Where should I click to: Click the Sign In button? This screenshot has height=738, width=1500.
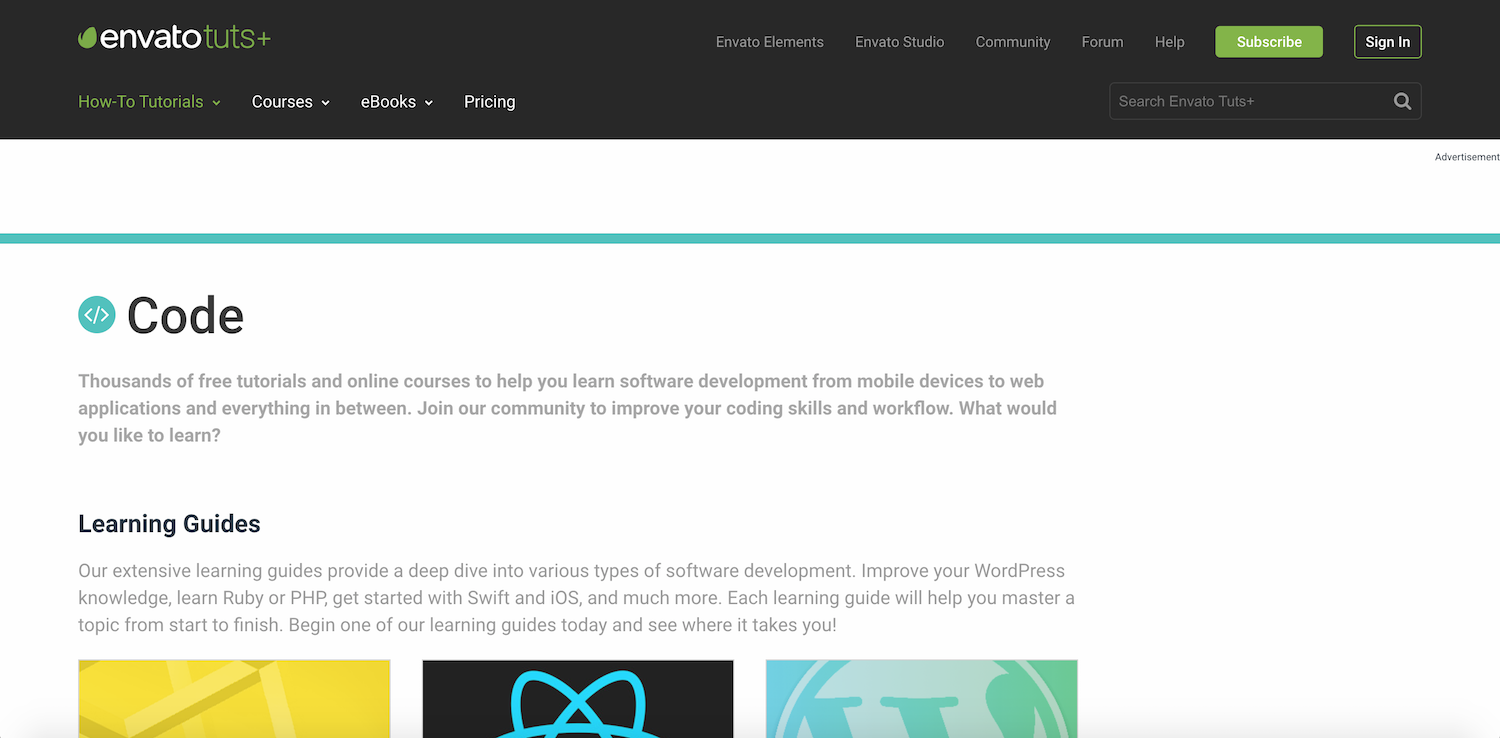(1388, 42)
